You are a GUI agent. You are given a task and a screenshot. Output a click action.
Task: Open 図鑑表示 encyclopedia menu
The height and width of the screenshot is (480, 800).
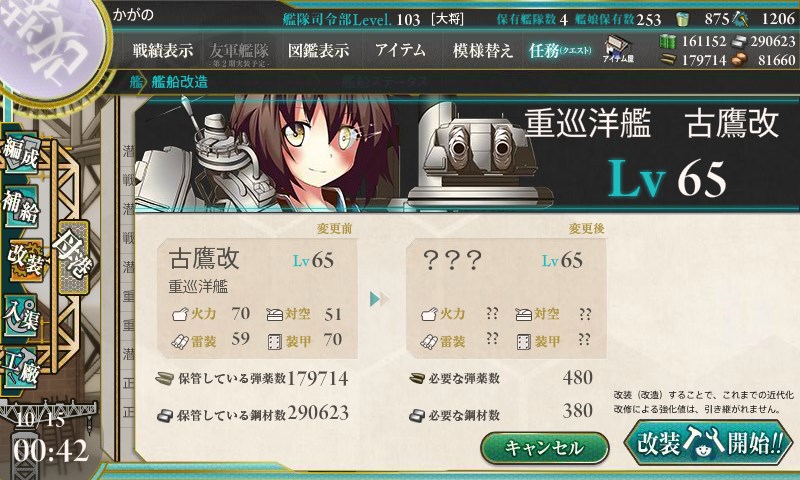(x=318, y=50)
